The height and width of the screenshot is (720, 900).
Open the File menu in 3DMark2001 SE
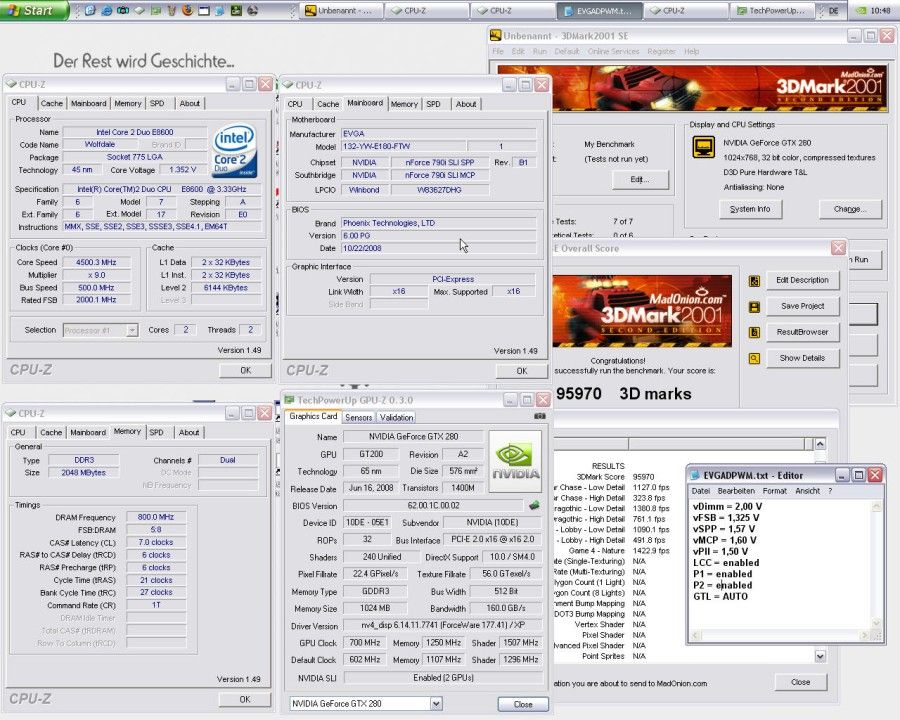point(498,51)
